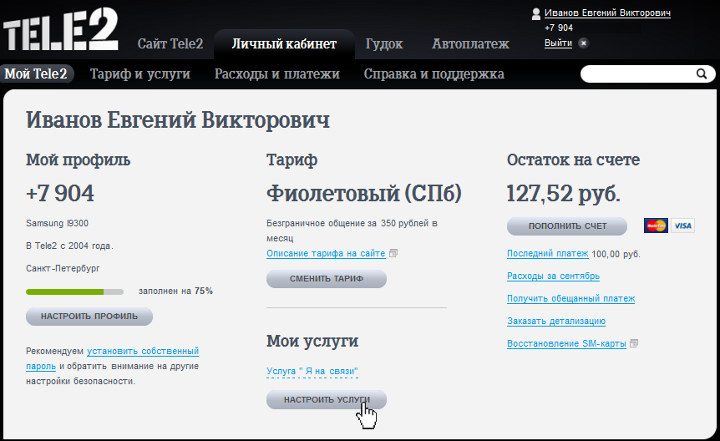This screenshot has height=441, width=720.
Task: Click external link icon beside Описание тарифа
Action: click(x=393, y=253)
